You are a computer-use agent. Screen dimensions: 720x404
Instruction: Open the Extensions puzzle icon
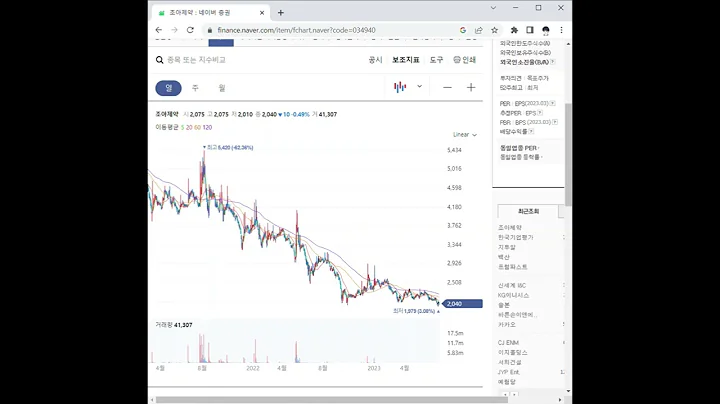[514, 30]
